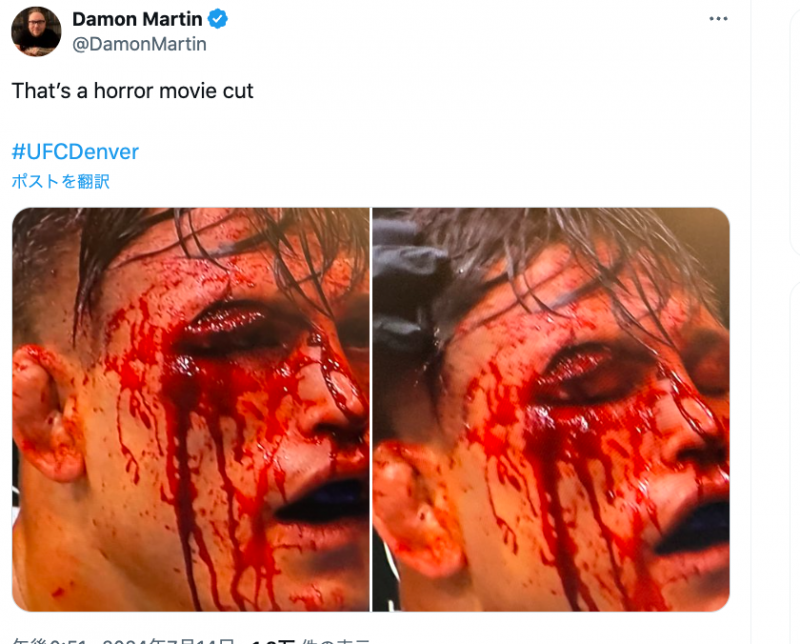
Task: Click Damon Martin's profile avatar
Action: click(36, 31)
